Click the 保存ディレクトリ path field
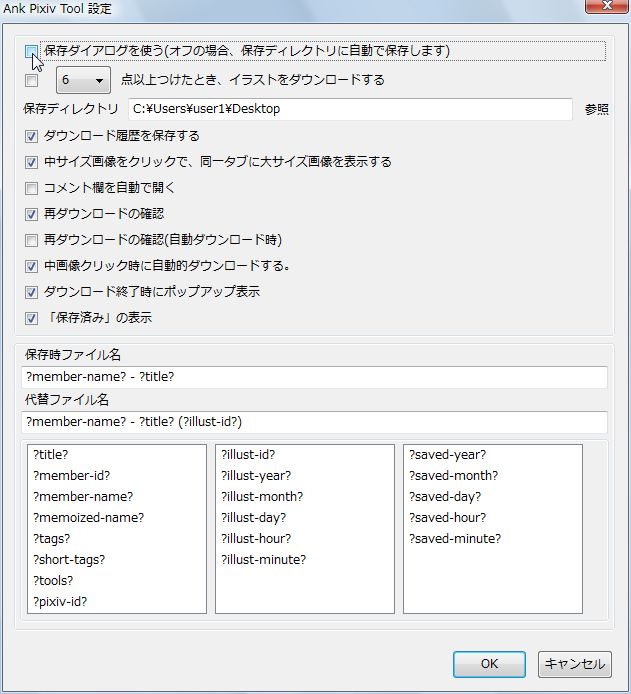Image resolution: width=631 pixels, height=694 pixels. (350, 109)
